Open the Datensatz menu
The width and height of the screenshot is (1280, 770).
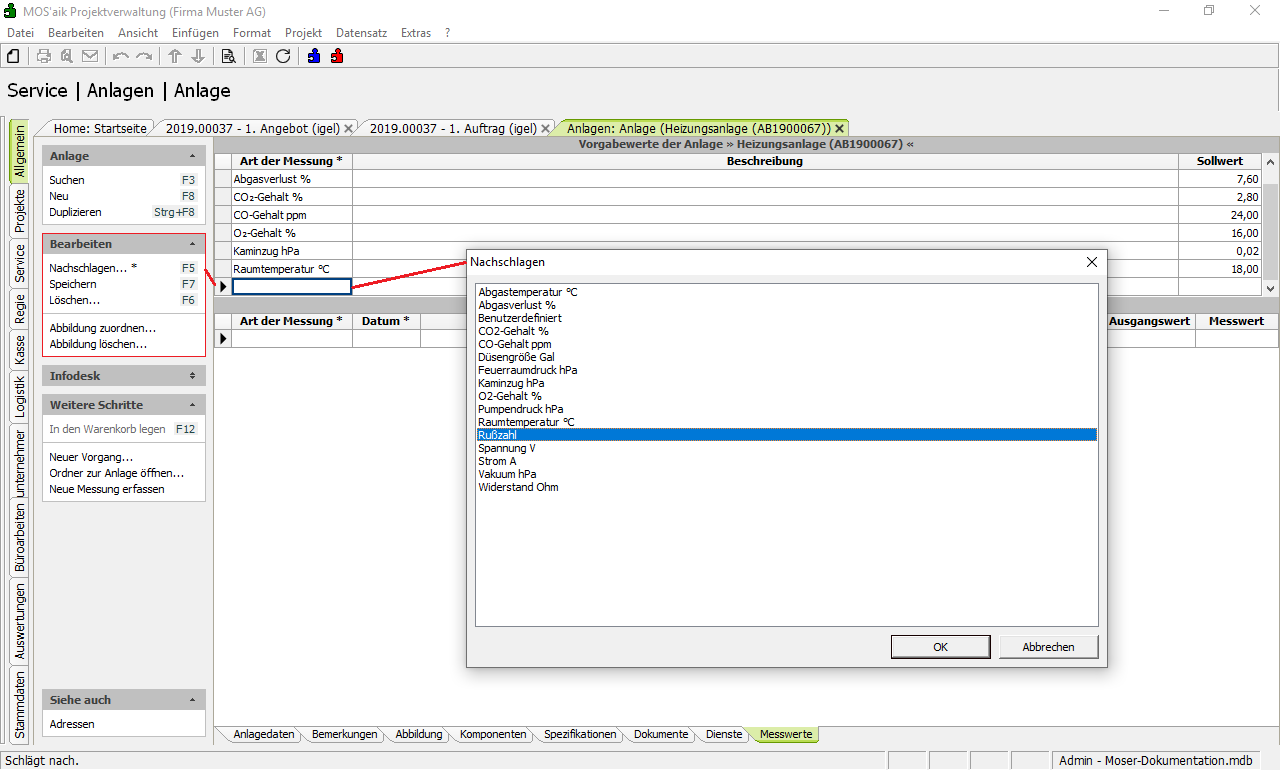[x=359, y=33]
